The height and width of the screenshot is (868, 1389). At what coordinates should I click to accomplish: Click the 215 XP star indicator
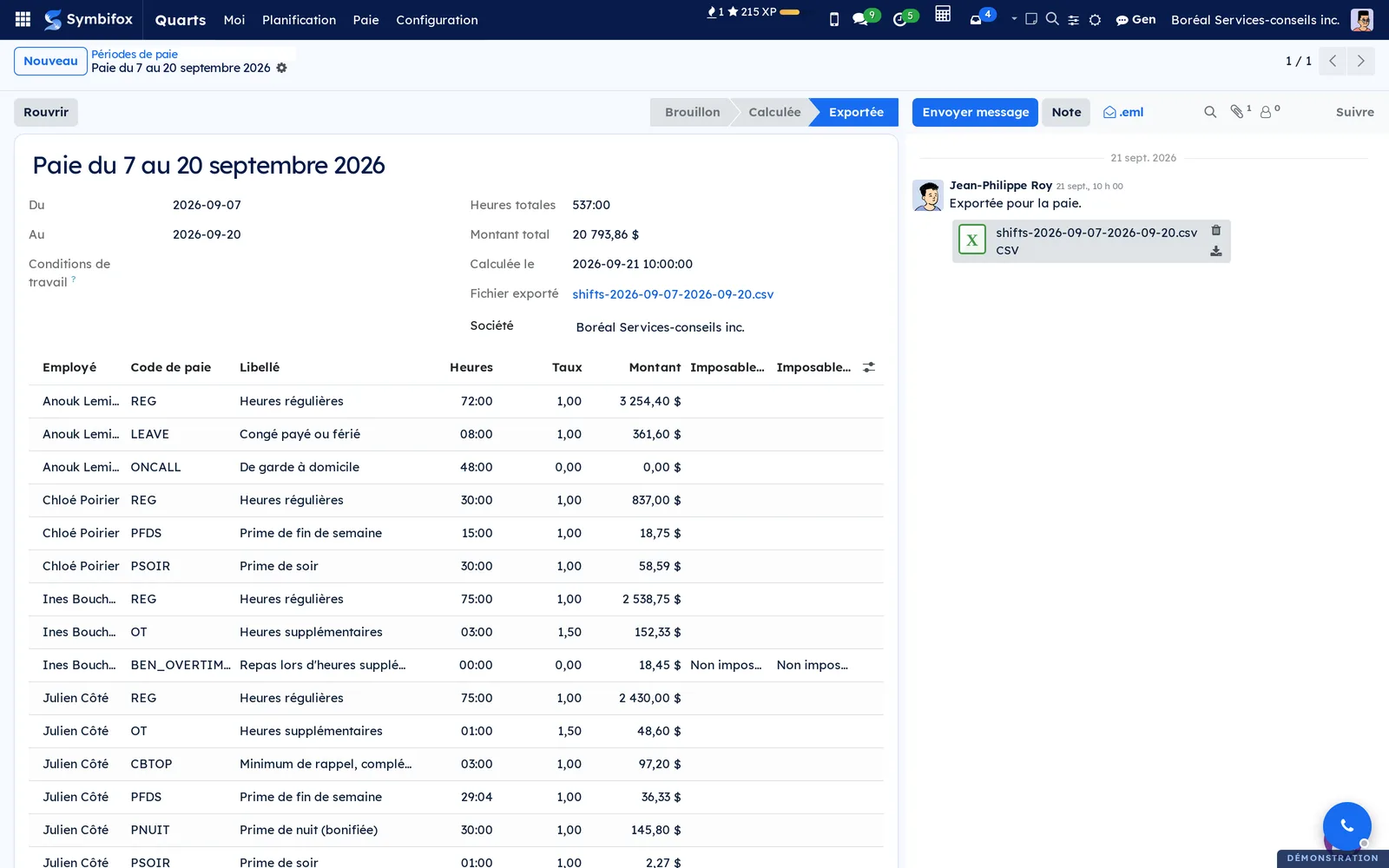coord(752,12)
